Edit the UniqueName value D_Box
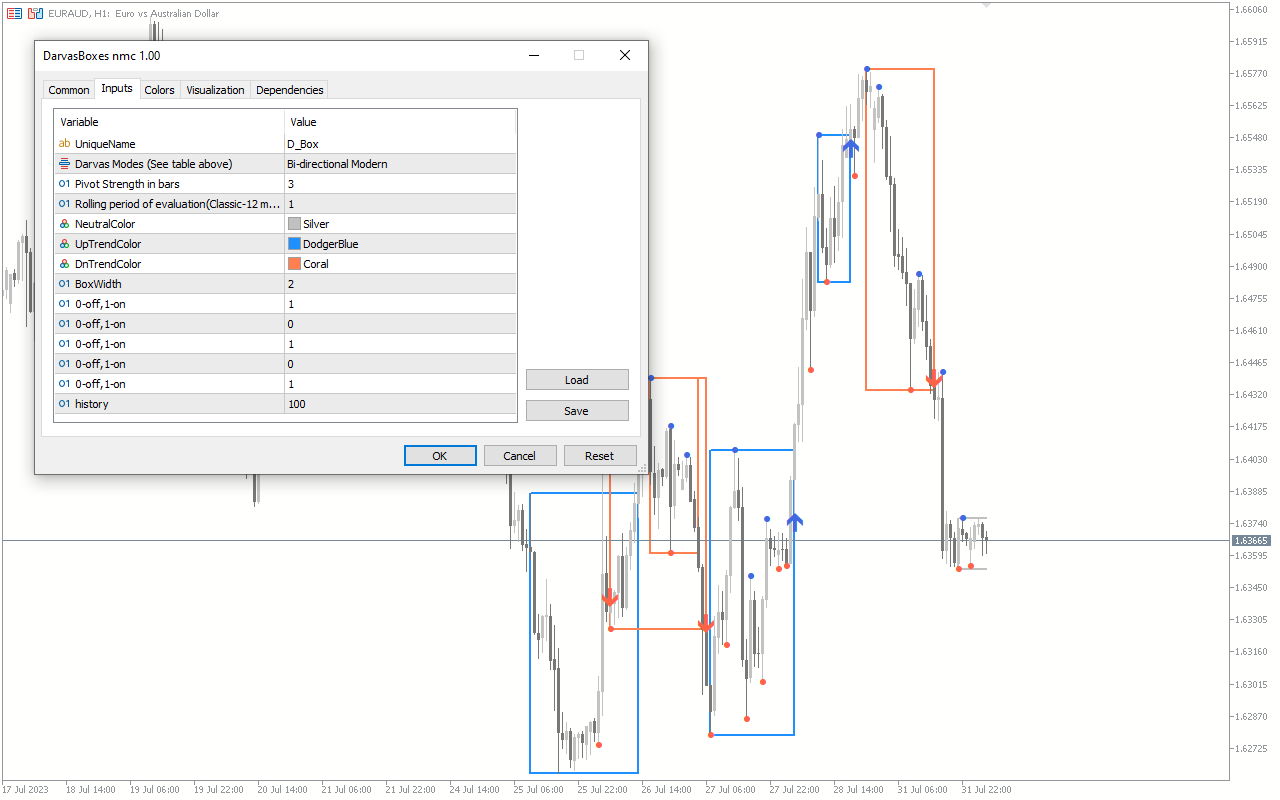1280x800 pixels. (x=400, y=144)
